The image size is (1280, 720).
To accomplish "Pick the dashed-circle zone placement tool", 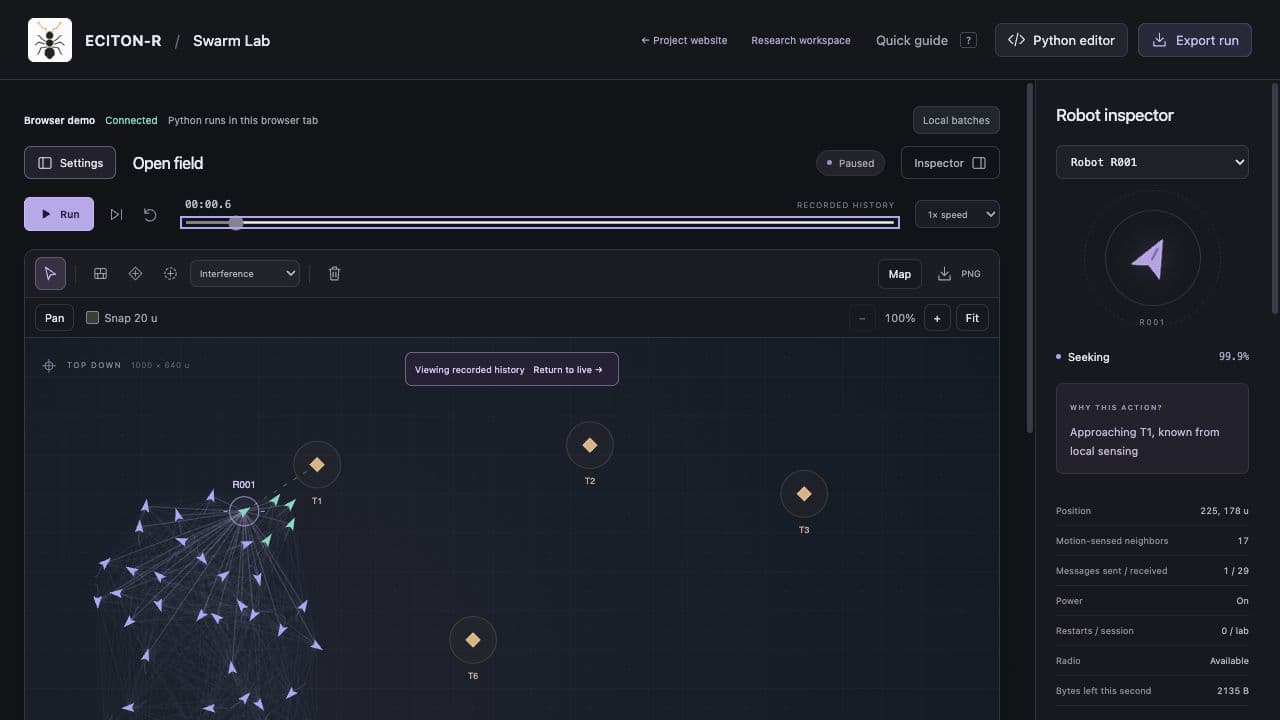I will pos(170,273).
